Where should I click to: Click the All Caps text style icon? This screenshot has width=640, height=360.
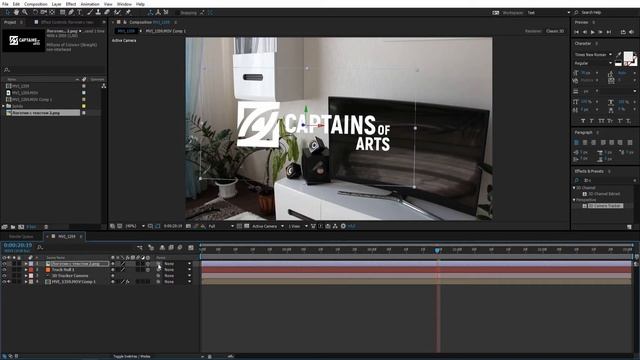click(x=601, y=121)
